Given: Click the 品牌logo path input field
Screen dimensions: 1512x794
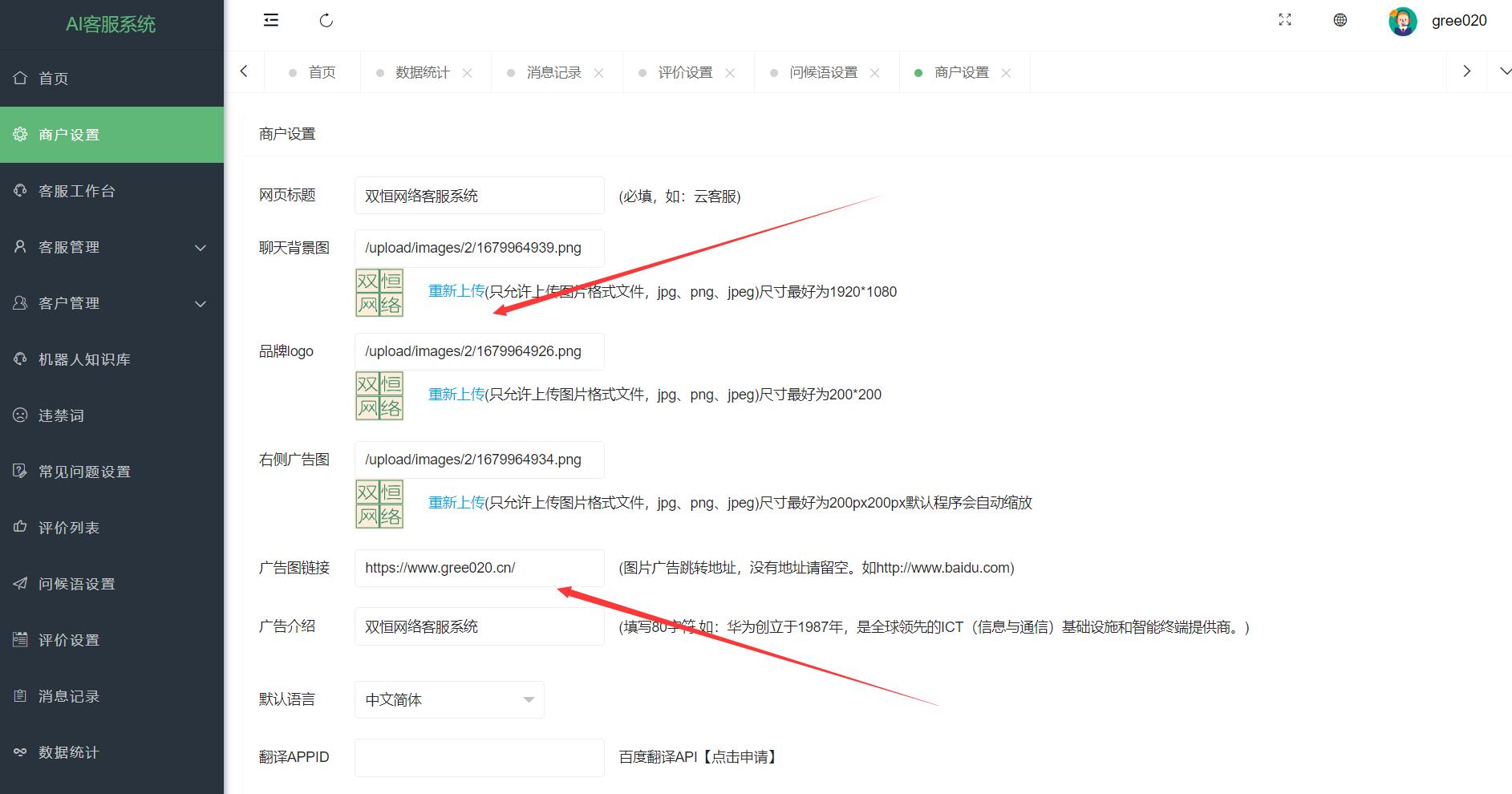Looking at the screenshot, I should [480, 351].
